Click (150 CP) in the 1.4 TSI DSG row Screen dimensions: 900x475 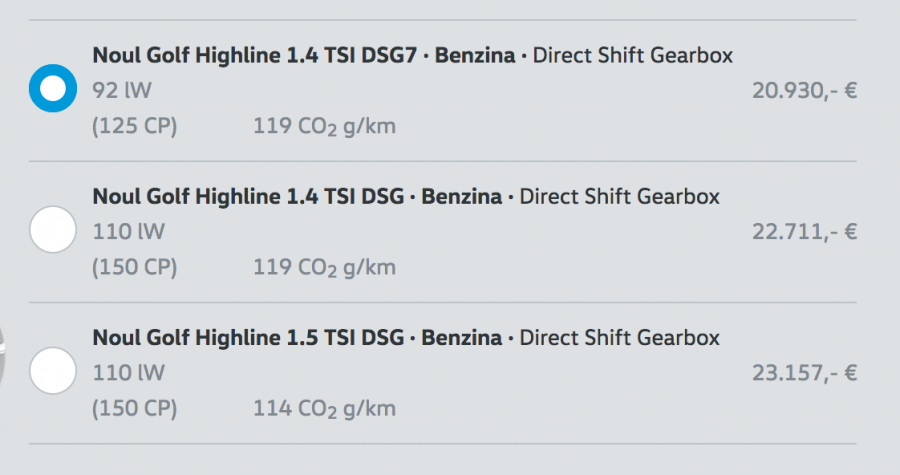coord(135,268)
